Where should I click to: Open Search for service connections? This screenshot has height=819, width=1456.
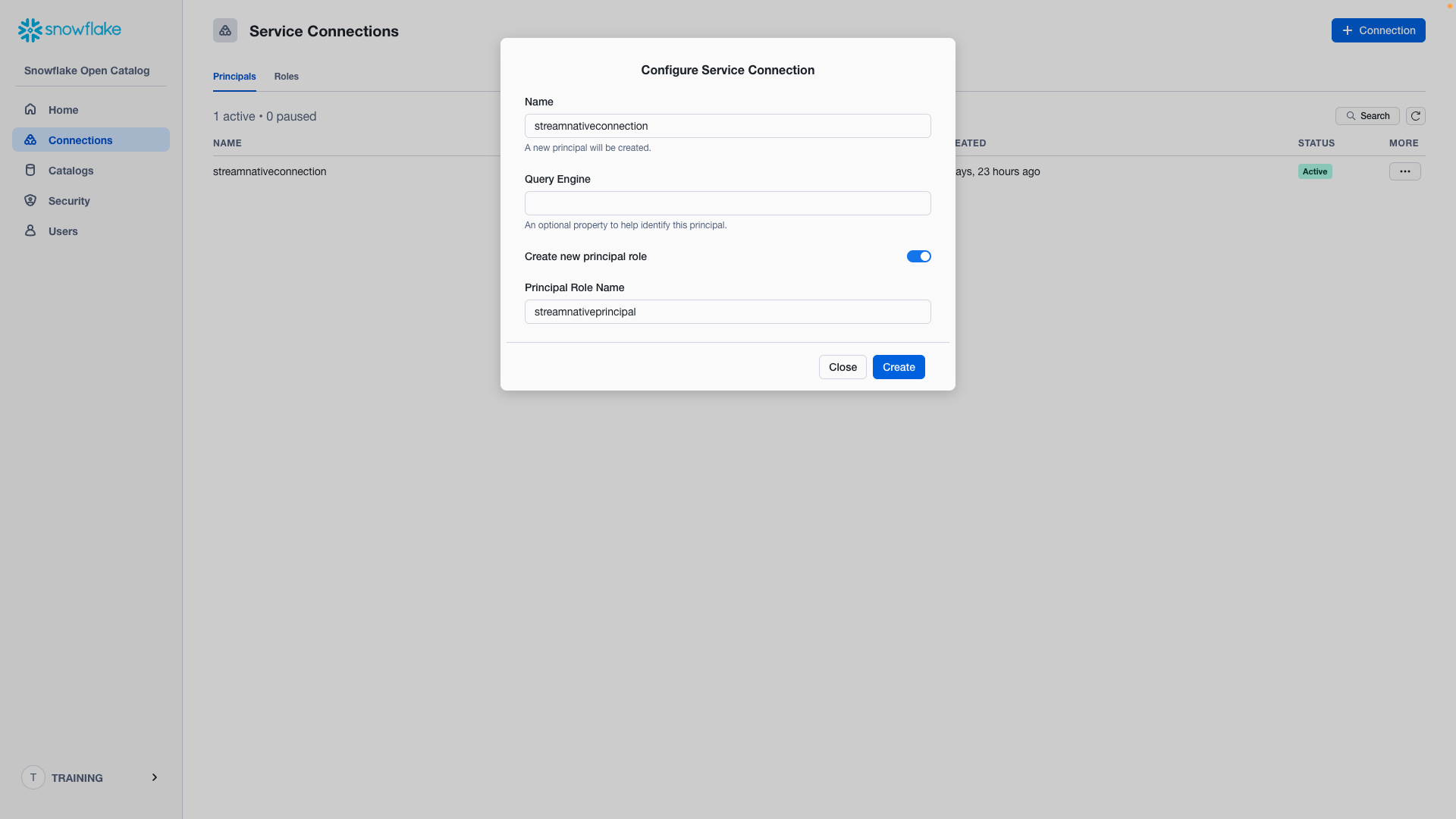[x=1368, y=116]
